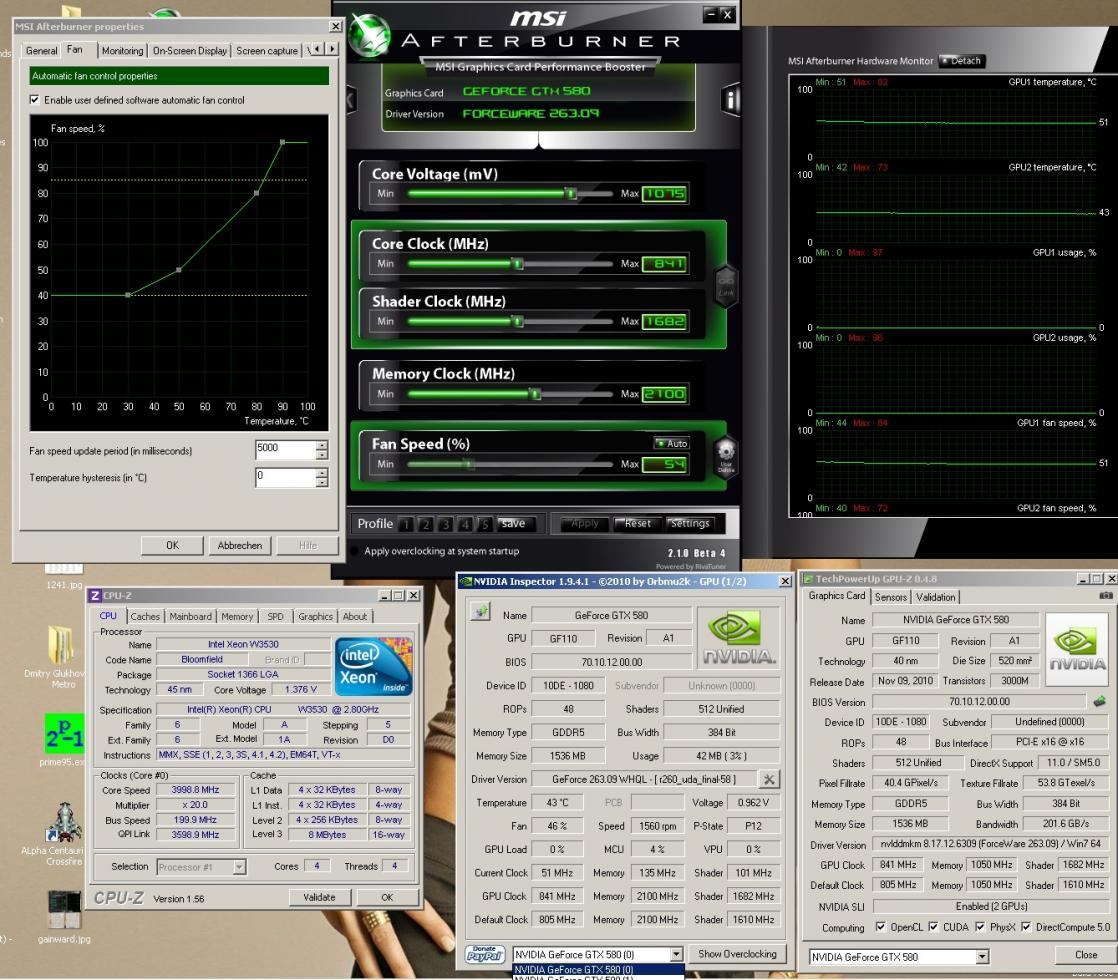Open the GPU selection dropdown in NVIDIA Inspector
1118x980 pixels.
click(x=676, y=954)
